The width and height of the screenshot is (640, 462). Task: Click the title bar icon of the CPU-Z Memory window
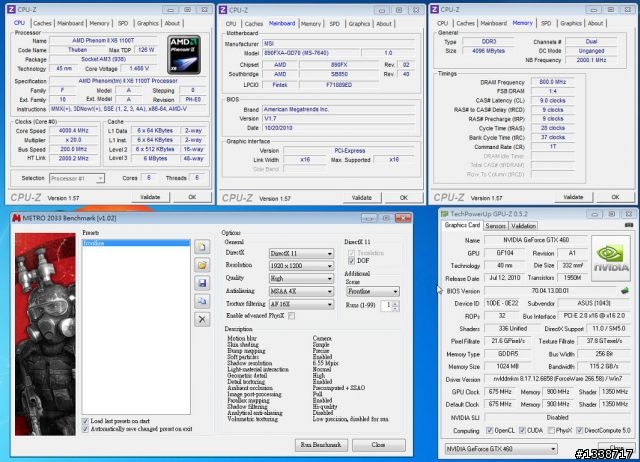pos(435,9)
